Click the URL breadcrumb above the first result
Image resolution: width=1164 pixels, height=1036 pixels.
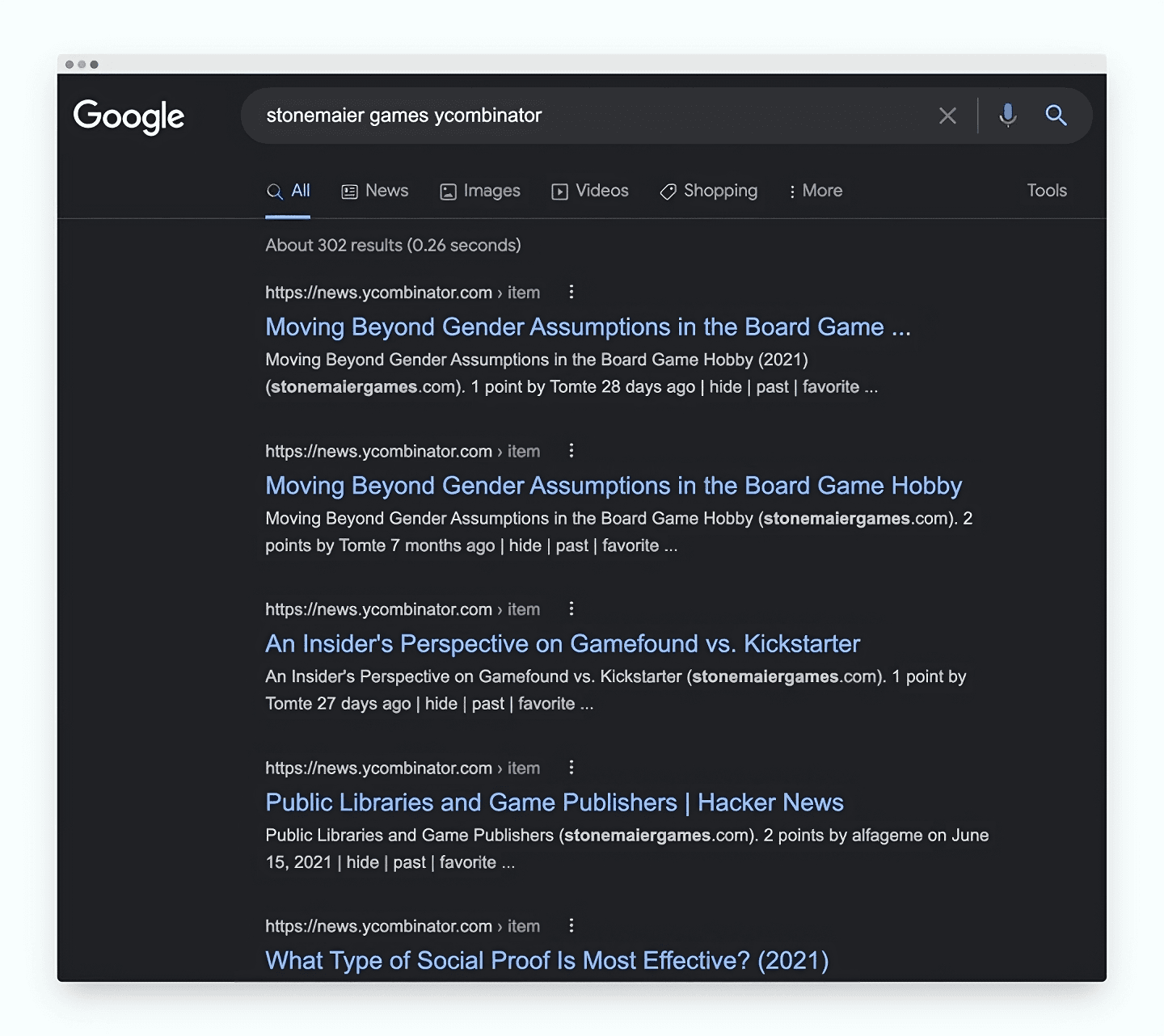click(x=403, y=293)
